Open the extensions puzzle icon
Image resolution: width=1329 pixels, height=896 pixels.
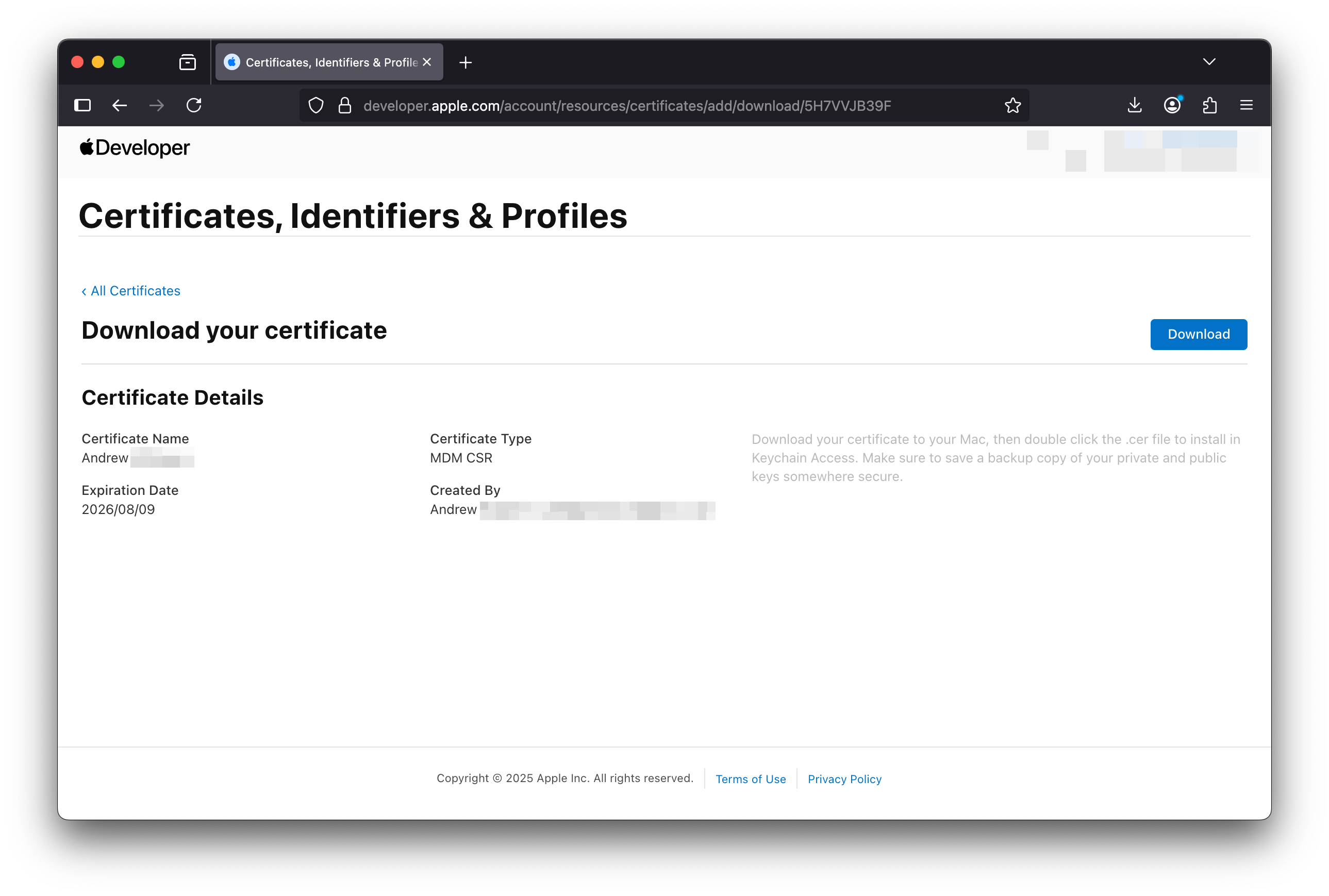pyautogui.click(x=1209, y=105)
